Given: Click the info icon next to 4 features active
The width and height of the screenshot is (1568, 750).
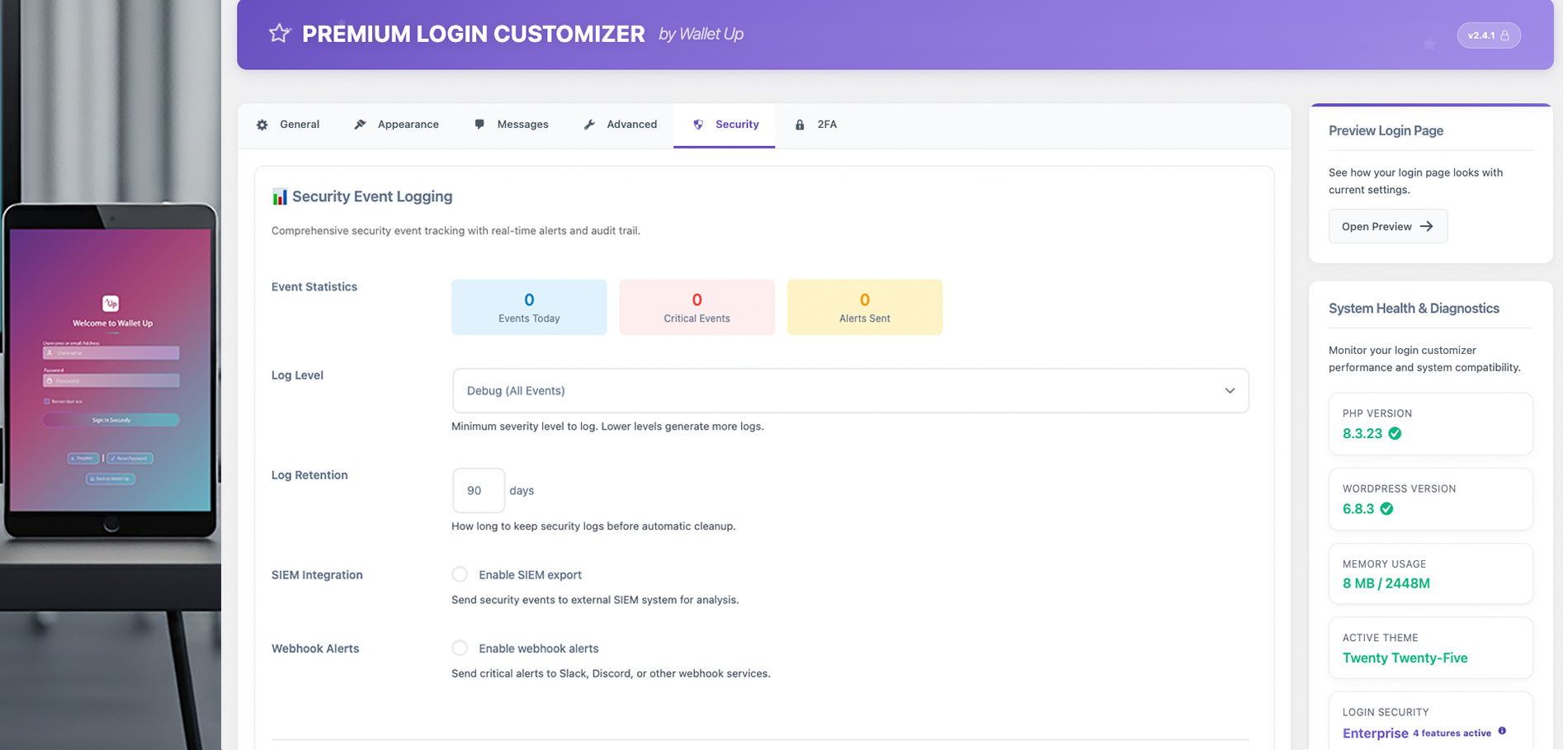Looking at the screenshot, I should 1503,729.
